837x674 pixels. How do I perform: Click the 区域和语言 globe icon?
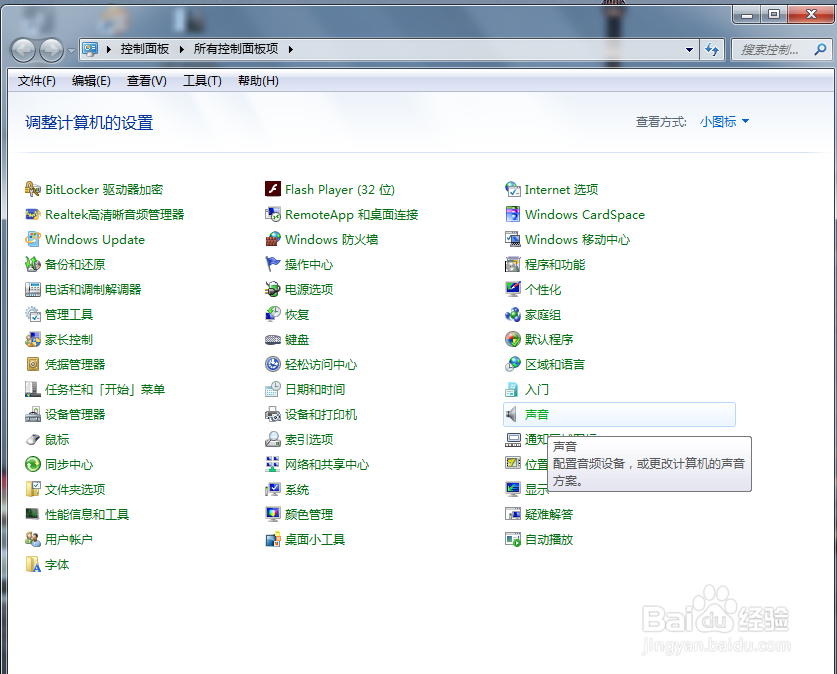512,364
